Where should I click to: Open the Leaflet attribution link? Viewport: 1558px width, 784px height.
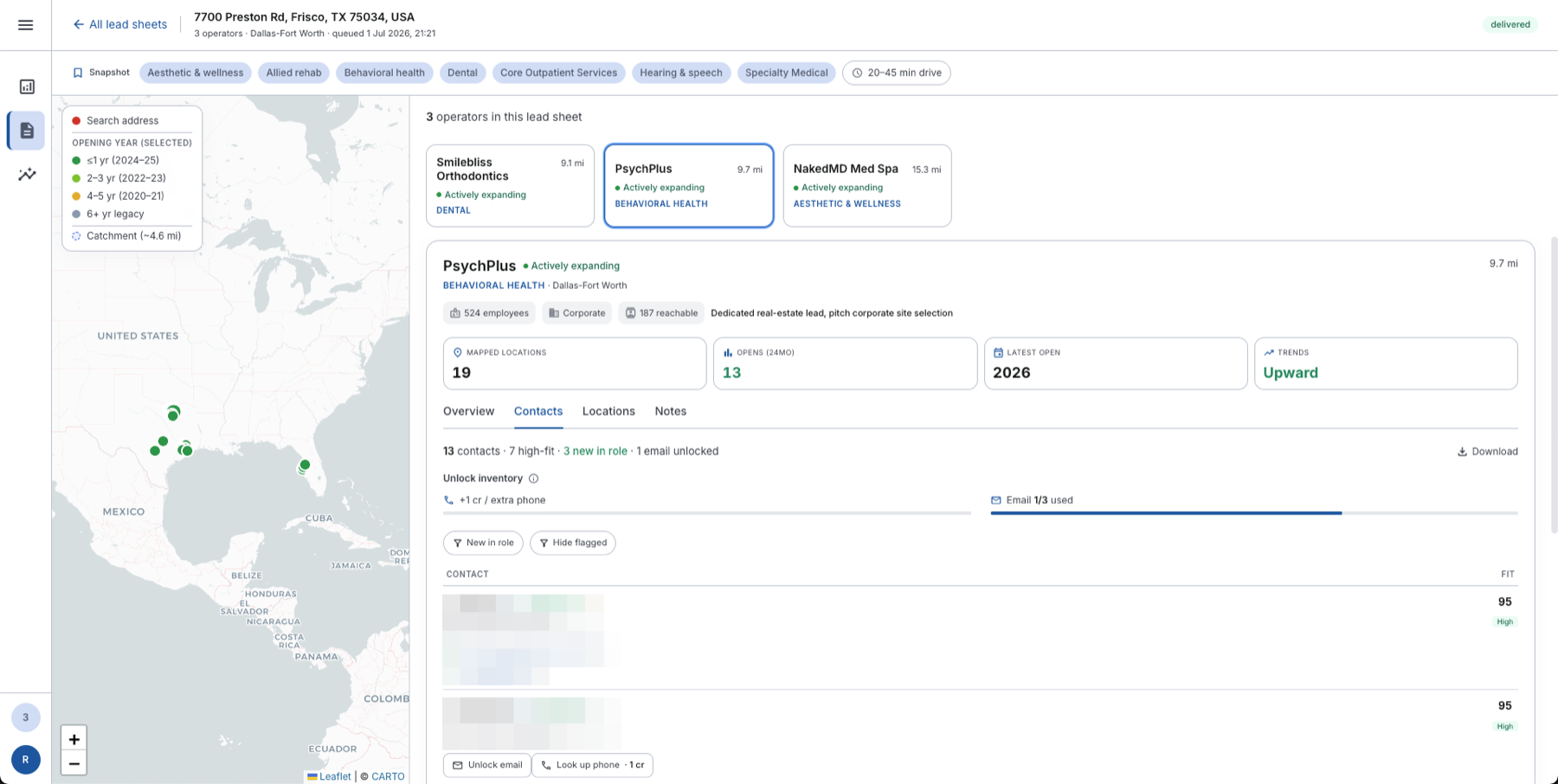(x=335, y=776)
